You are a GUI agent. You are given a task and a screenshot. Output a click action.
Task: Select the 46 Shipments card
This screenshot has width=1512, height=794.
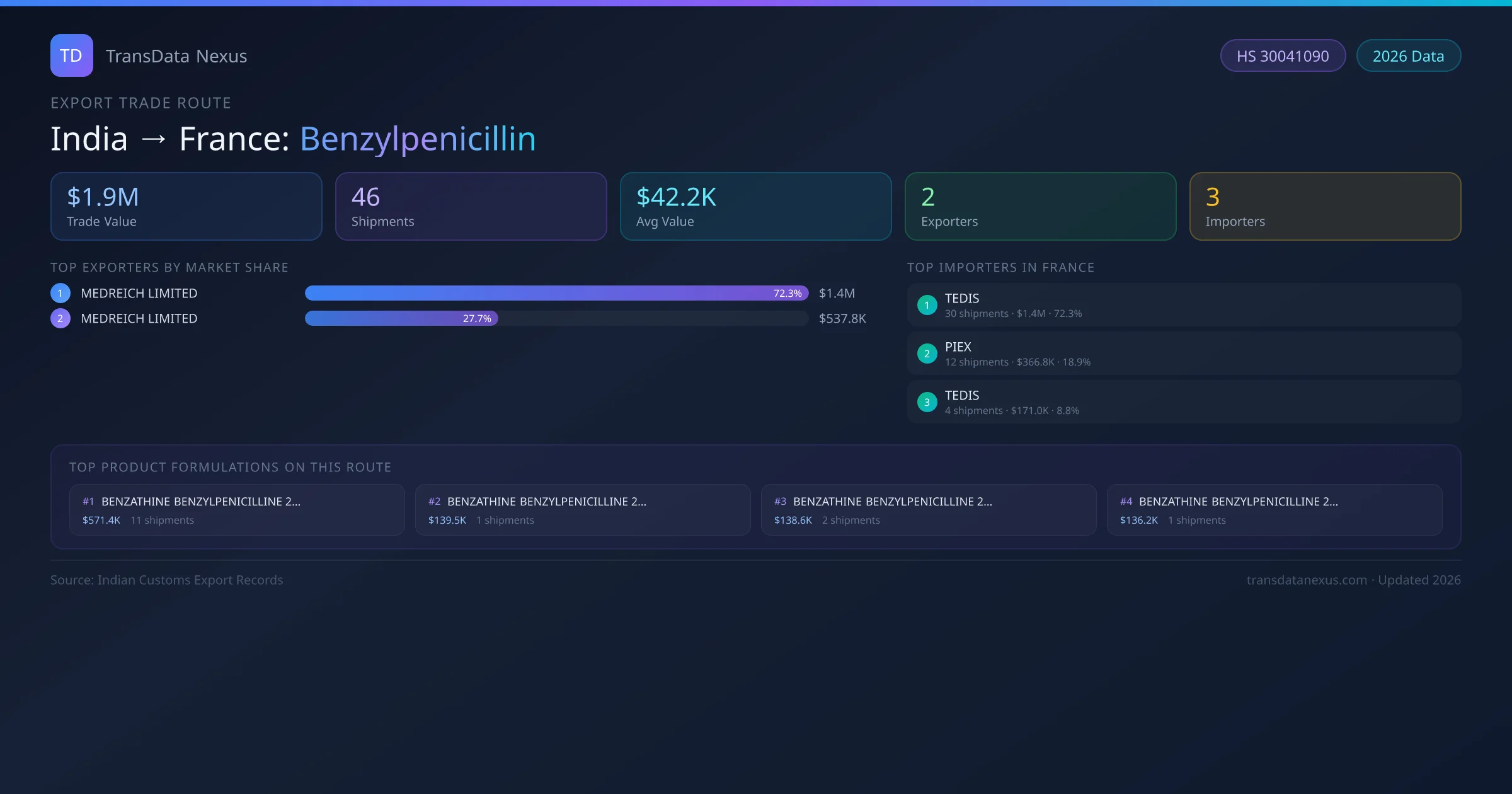tap(471, 206)
